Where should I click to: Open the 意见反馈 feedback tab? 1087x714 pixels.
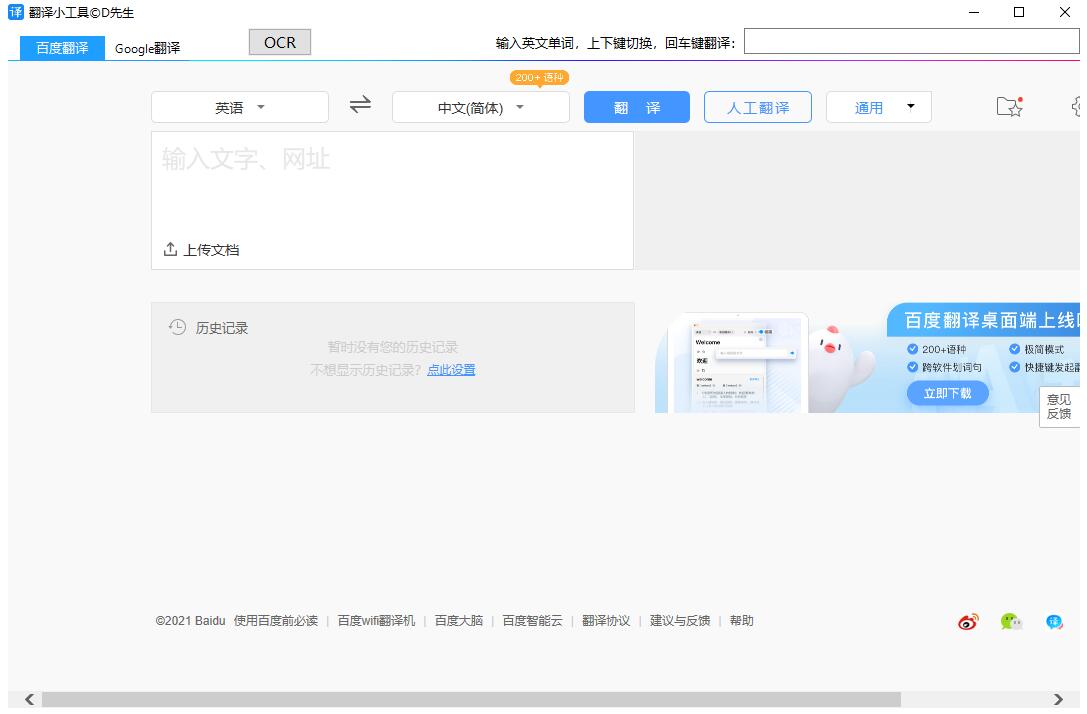(1059, 407)
